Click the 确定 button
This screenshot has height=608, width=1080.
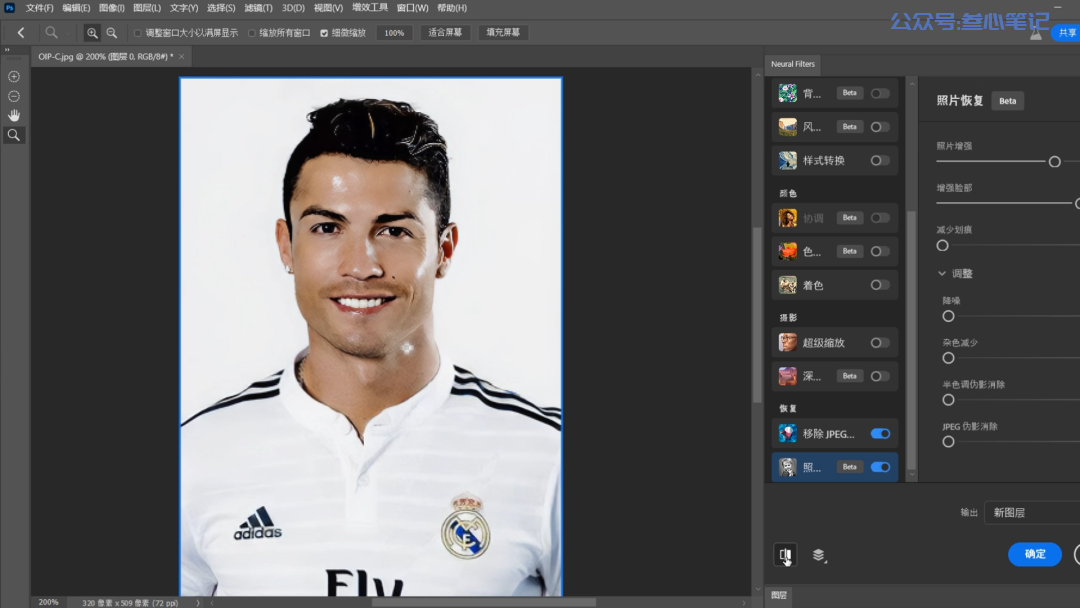[1035, 554]
